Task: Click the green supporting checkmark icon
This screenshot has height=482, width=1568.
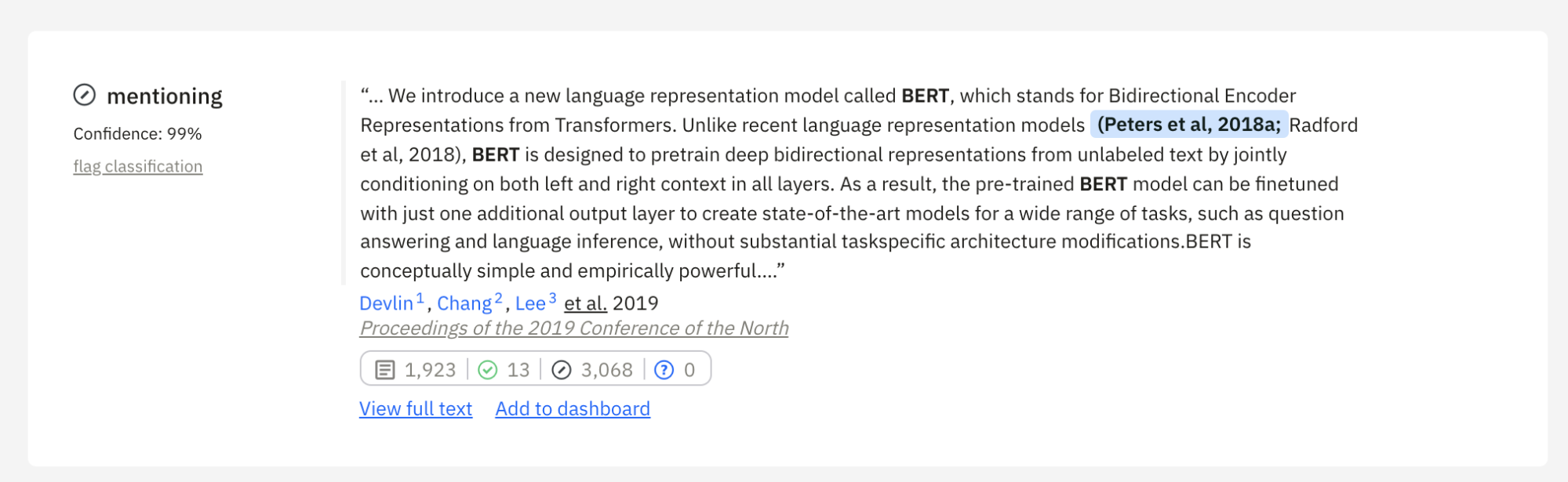Action: [x=487, y=370]
